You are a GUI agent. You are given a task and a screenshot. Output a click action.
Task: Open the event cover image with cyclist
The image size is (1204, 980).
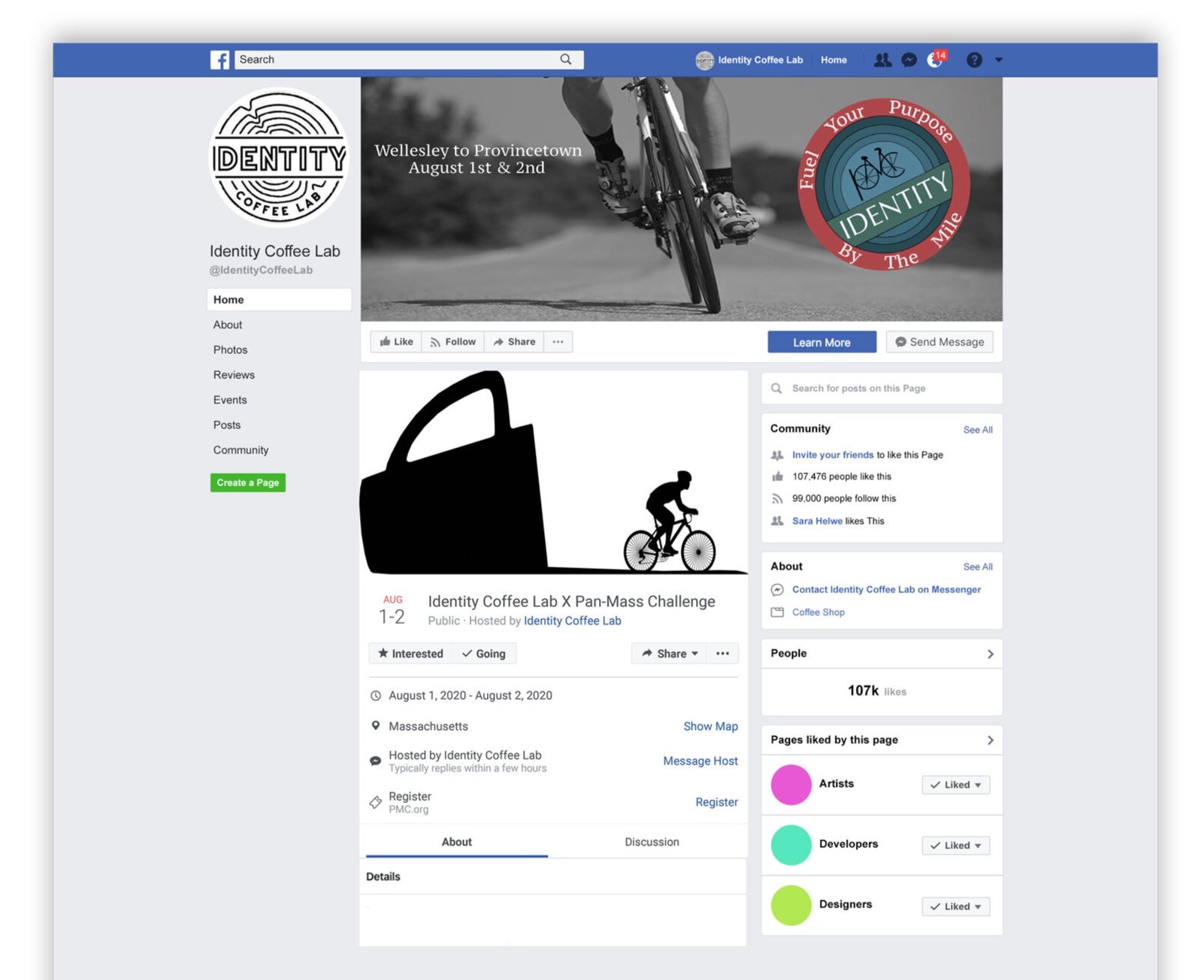coord(553,473)
